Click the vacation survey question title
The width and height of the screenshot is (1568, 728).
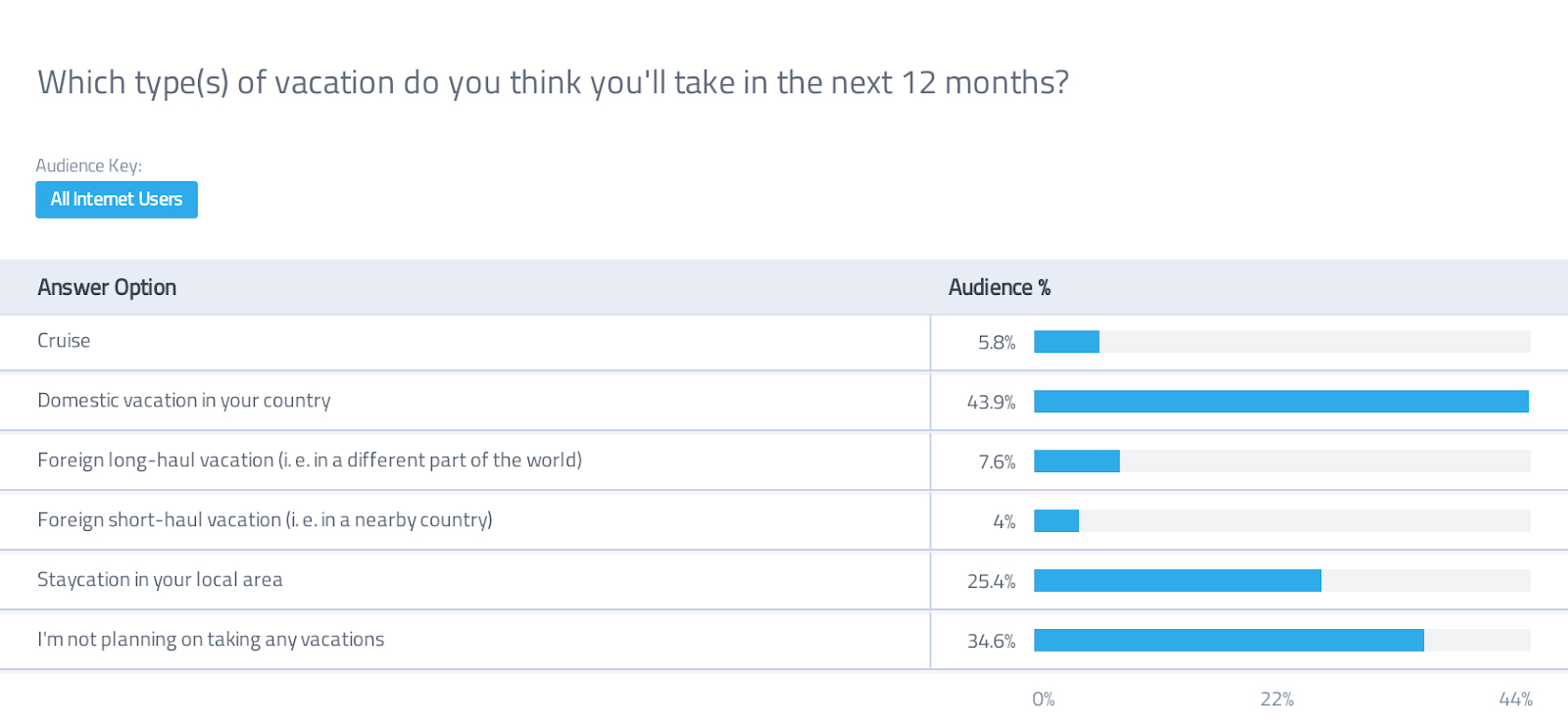point(553,82)
